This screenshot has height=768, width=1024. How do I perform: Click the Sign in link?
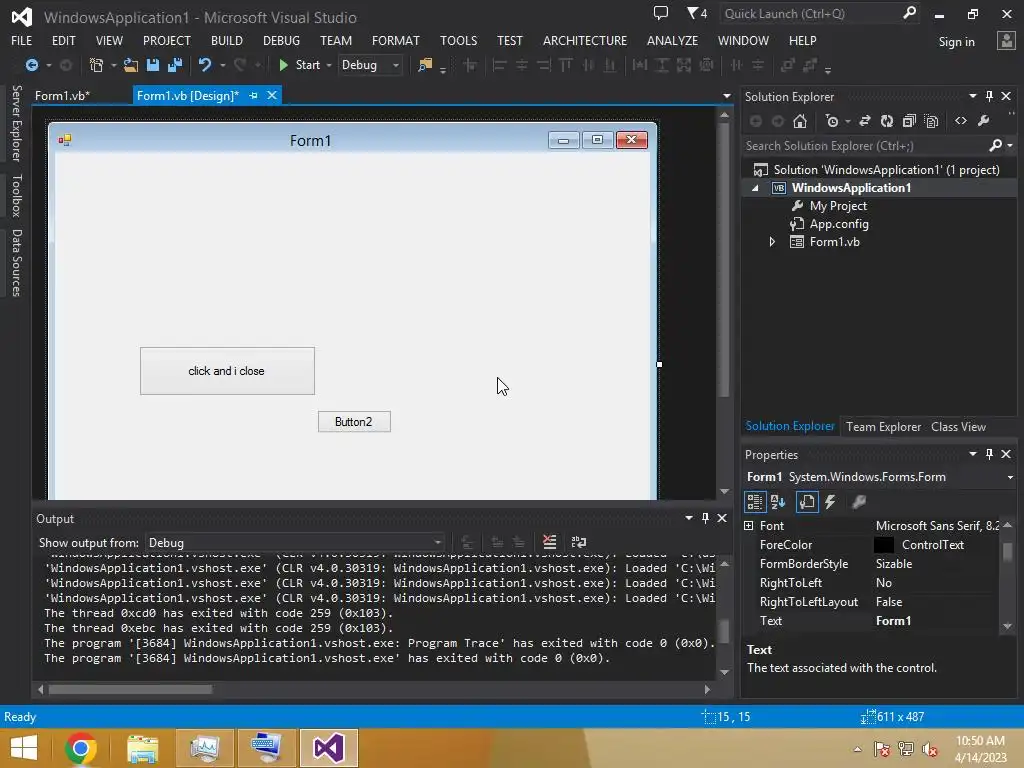(956, 42)
